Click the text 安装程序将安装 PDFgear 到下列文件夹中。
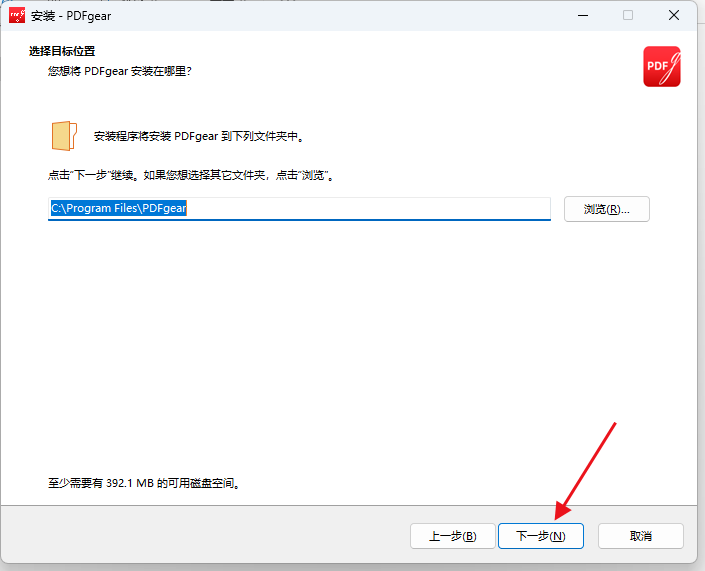The image size is (705, 571). [x=200, y=136]
